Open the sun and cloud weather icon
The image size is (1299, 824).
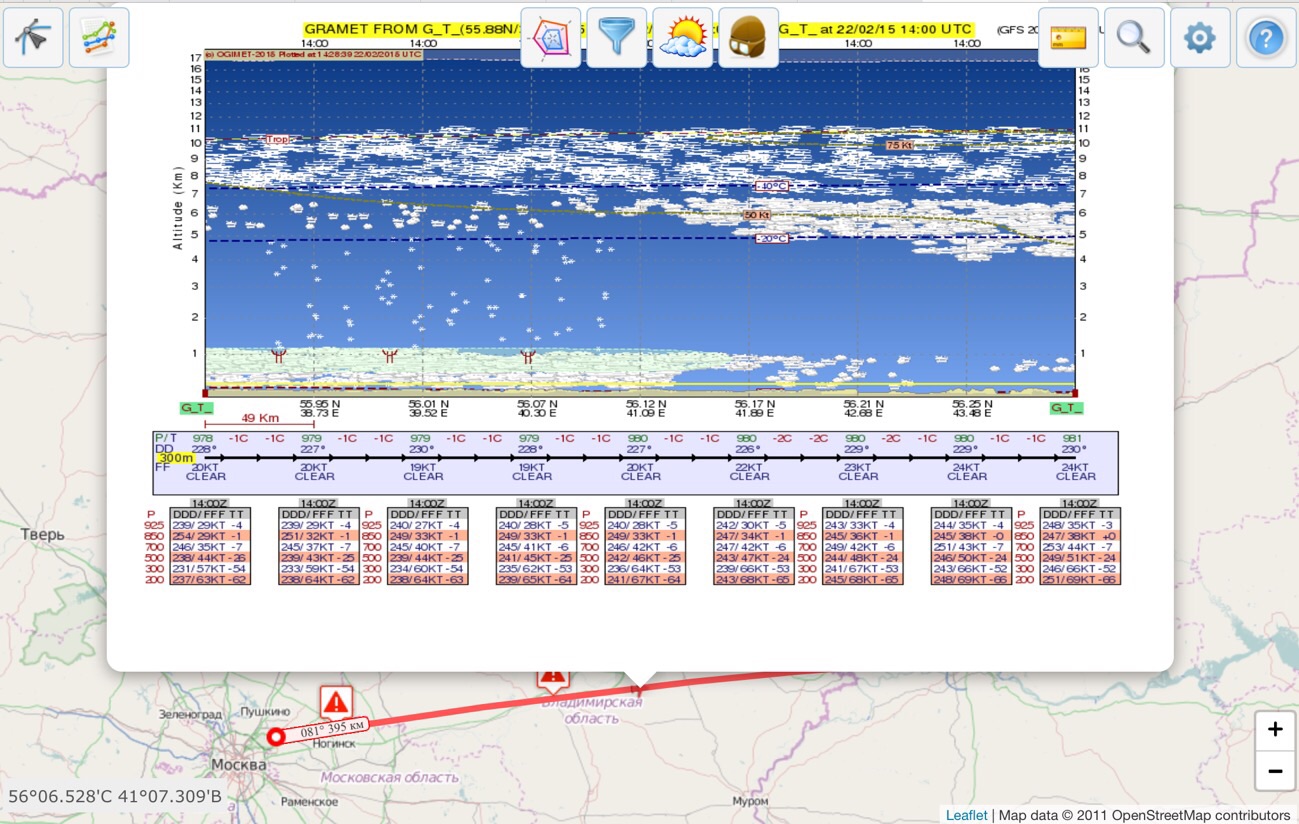(x=682, y=38)
